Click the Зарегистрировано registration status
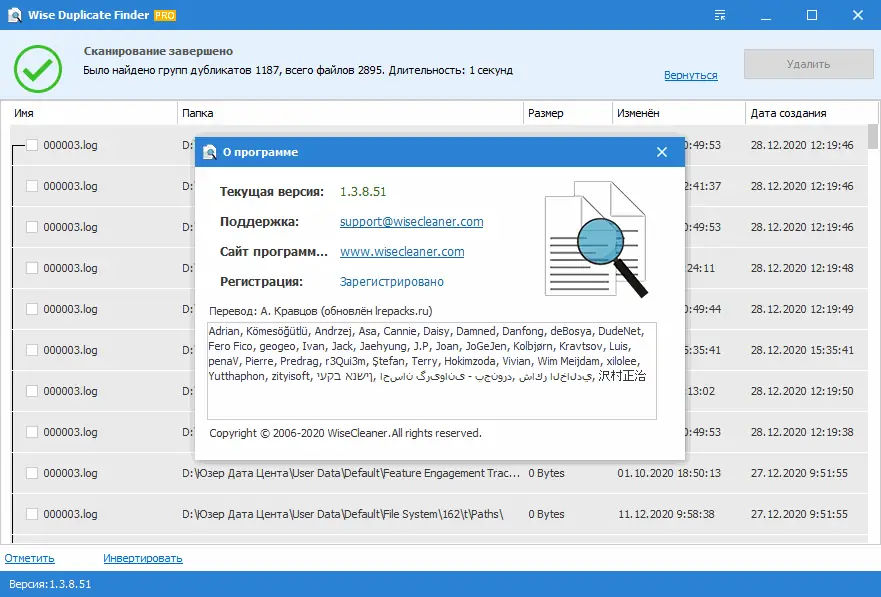881x597 pixels. pos(392,282)
